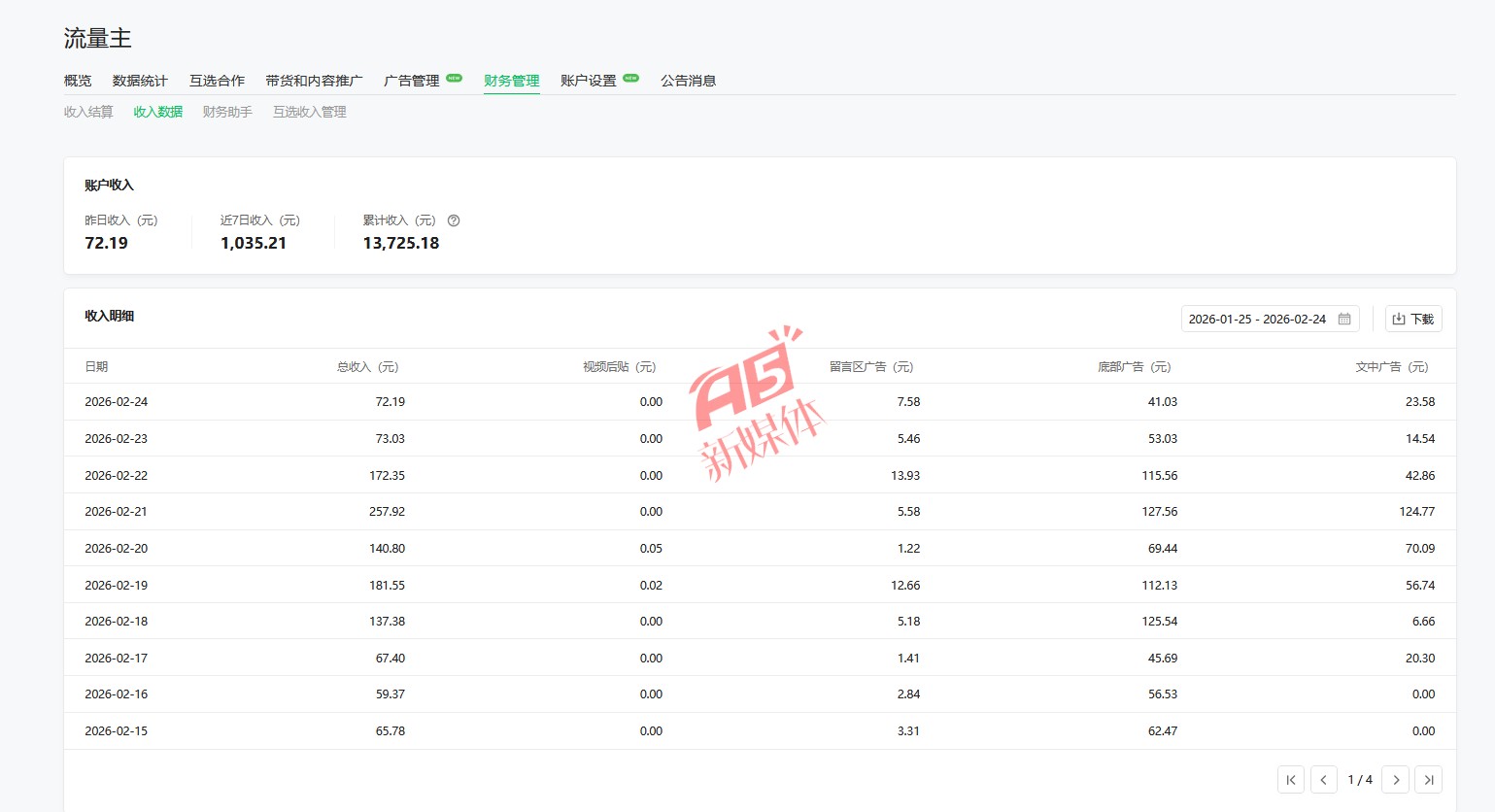Screen dimensions: 1495x812
Task: Open the 财务助手 sub-tab
Action: click(227, 112)
